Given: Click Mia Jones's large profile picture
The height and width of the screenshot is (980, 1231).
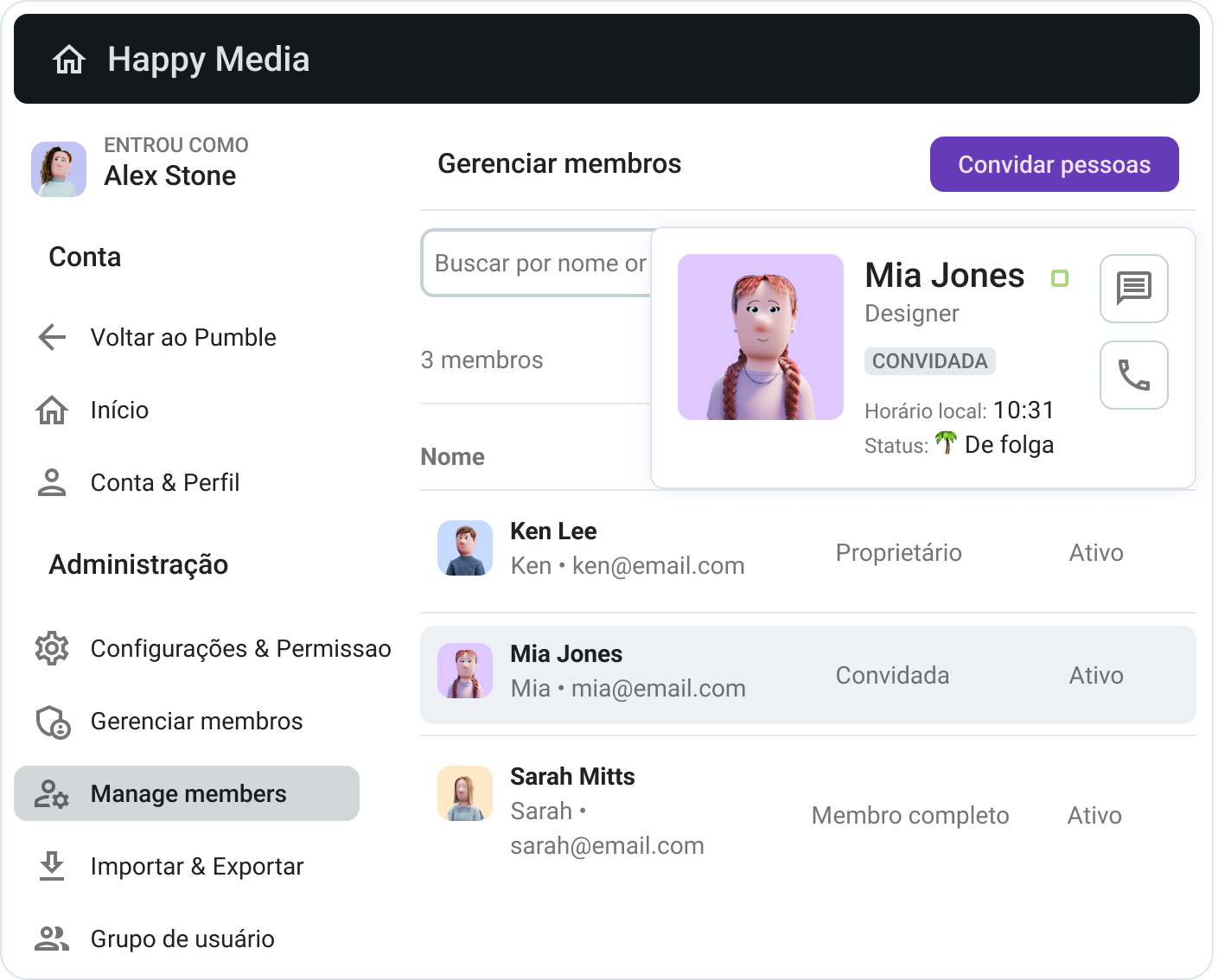Looking at the screenshot, I should point(761,337).
